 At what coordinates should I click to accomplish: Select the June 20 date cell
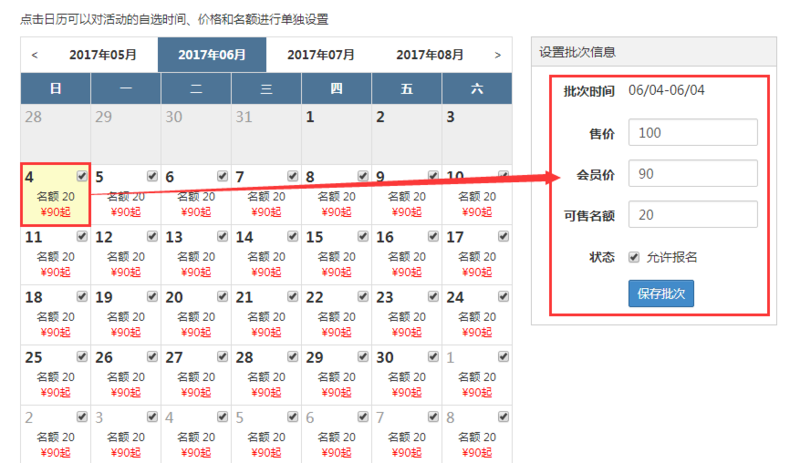click(195, 314)
